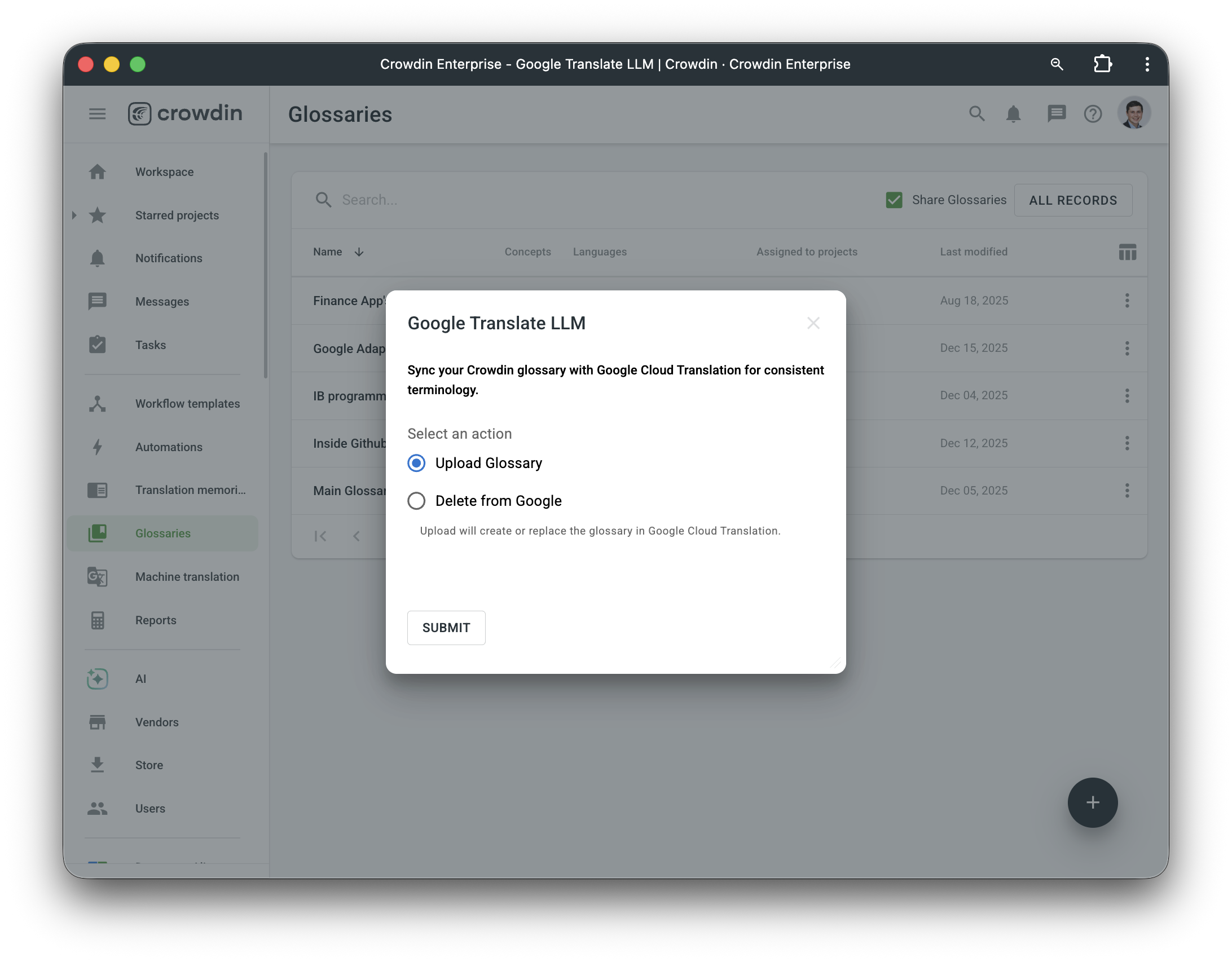This screenshot has height=962, width=1232.
Task: Open the table columns configuration icon
Action: click(x=1128, y=252)
